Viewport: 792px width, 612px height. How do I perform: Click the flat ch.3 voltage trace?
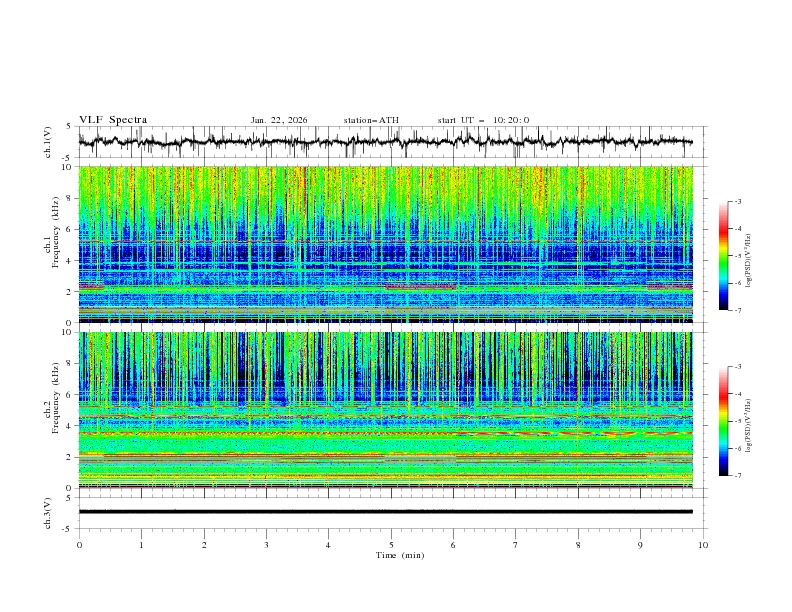click(385, 512)
